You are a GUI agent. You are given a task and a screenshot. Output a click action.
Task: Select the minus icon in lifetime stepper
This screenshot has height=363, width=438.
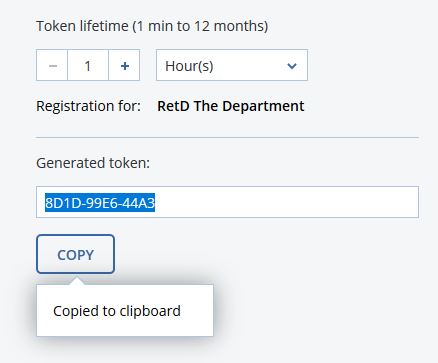[53, 66]
